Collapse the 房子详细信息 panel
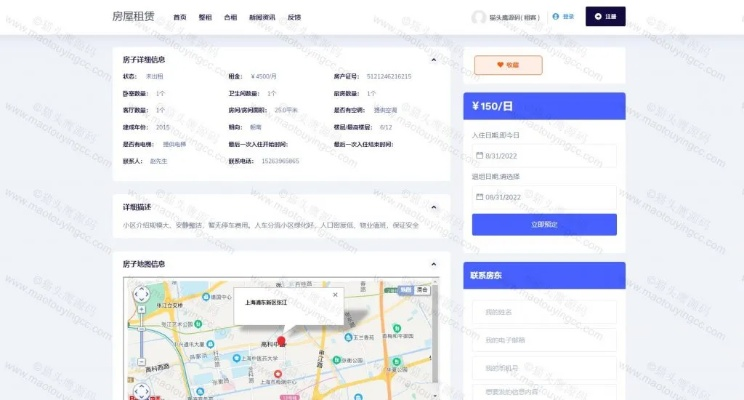The image size is (744, 400). tap(434, 59)
